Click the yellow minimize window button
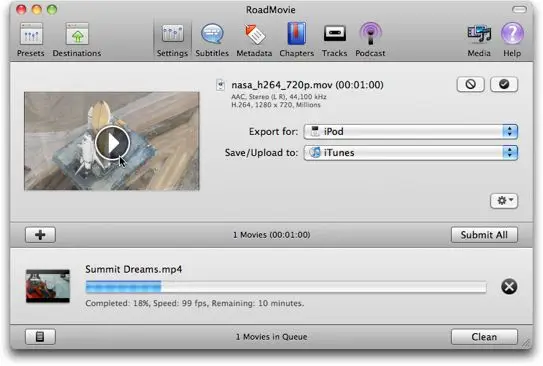 pos(37,10)
